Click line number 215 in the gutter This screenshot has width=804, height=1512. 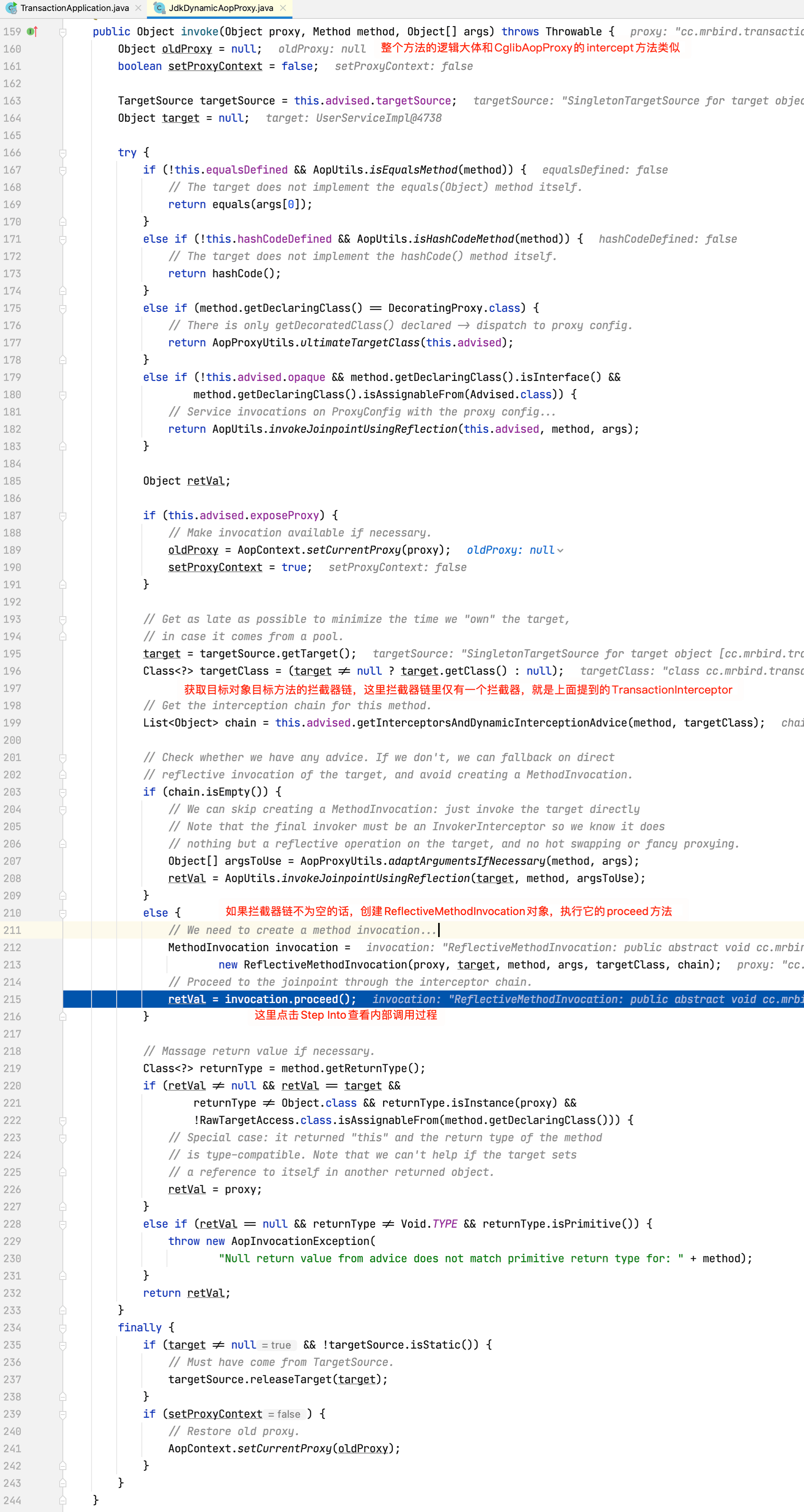click(12, 999)
